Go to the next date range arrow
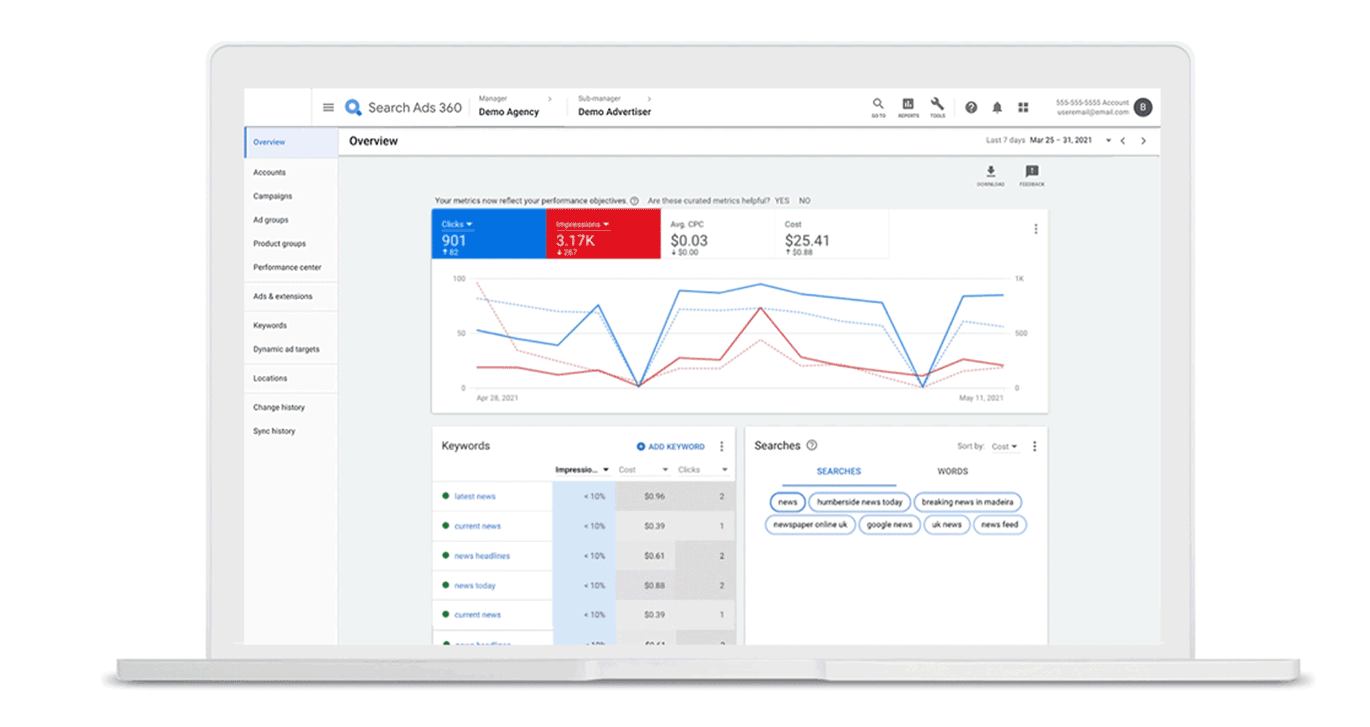The image size is (1370, 727). point(1144,141)
